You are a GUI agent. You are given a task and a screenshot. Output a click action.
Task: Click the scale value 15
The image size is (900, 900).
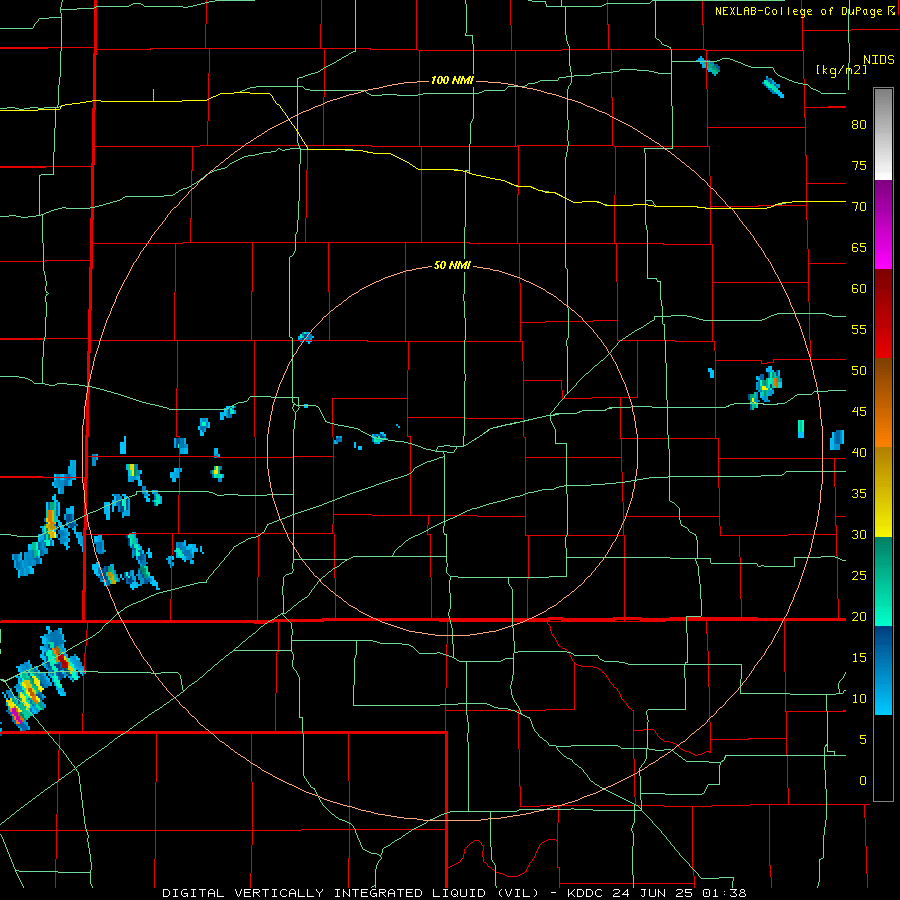859,657
